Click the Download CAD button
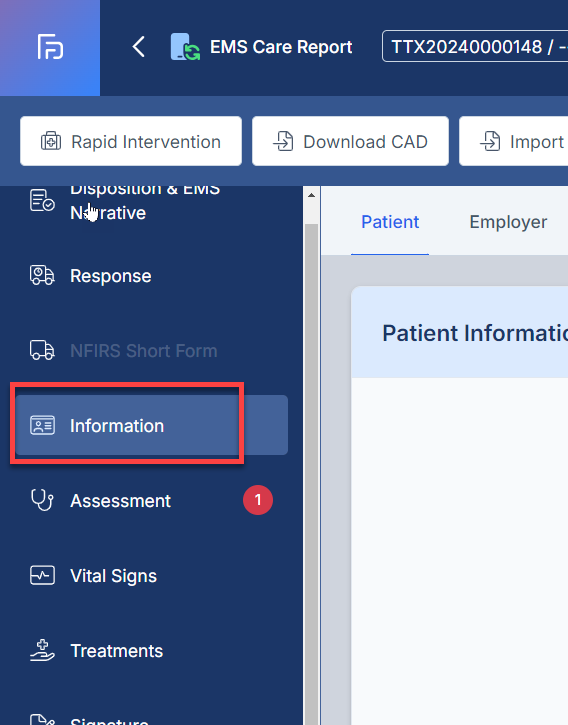This screenshot has width=568, height=725. pos(350,141)
